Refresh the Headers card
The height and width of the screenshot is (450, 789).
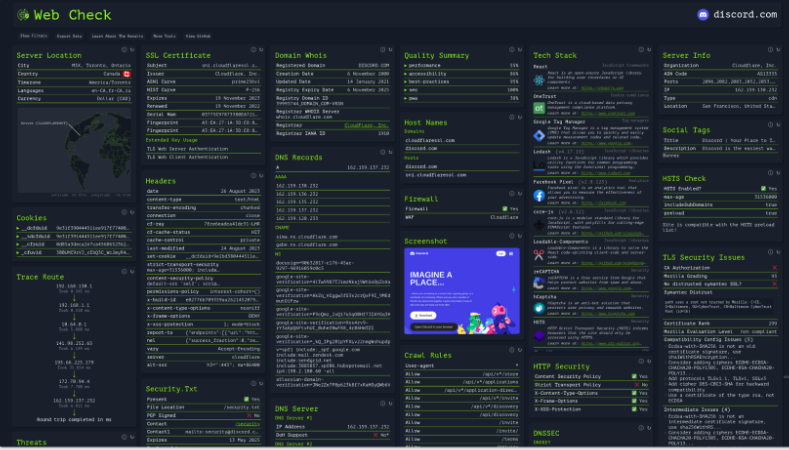click(x=262, y=176)
